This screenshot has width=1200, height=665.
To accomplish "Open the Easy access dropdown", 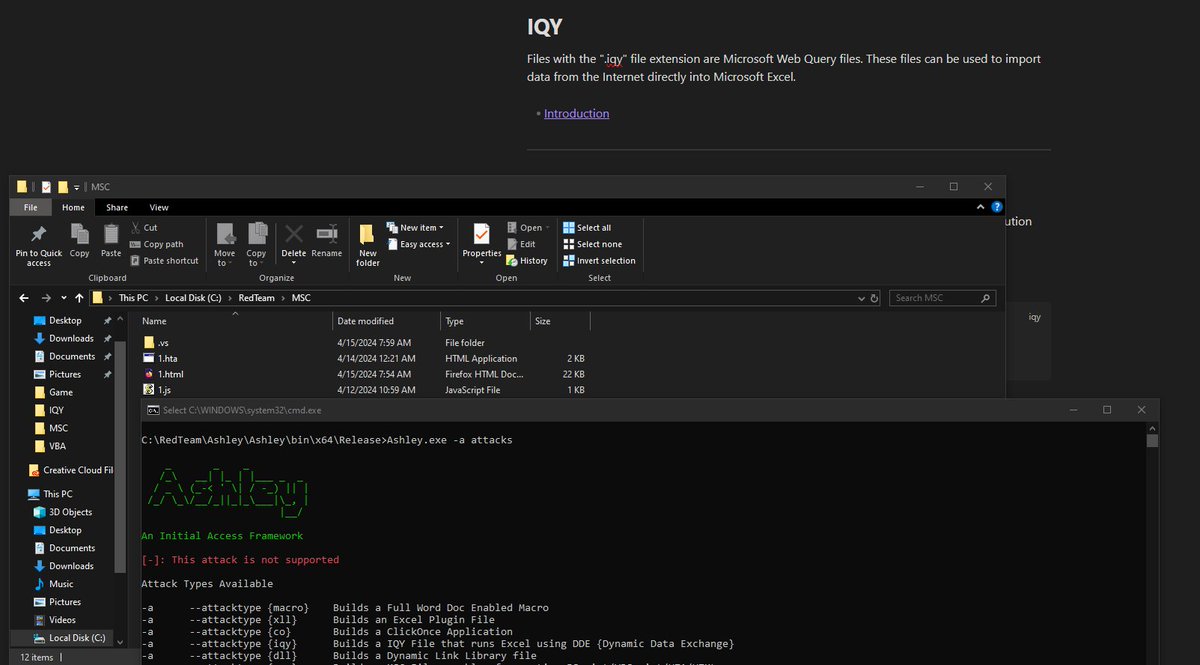I will pos(420,244).
